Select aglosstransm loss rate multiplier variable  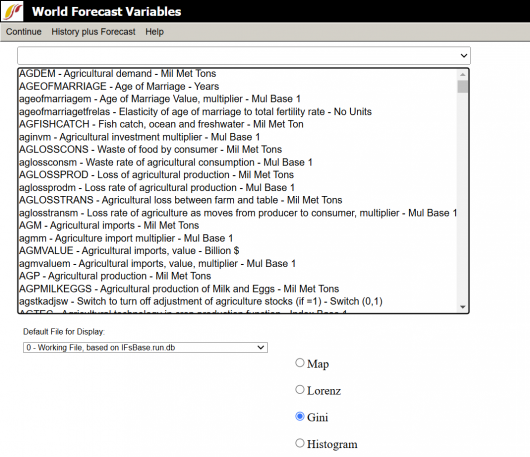(238, 213)
